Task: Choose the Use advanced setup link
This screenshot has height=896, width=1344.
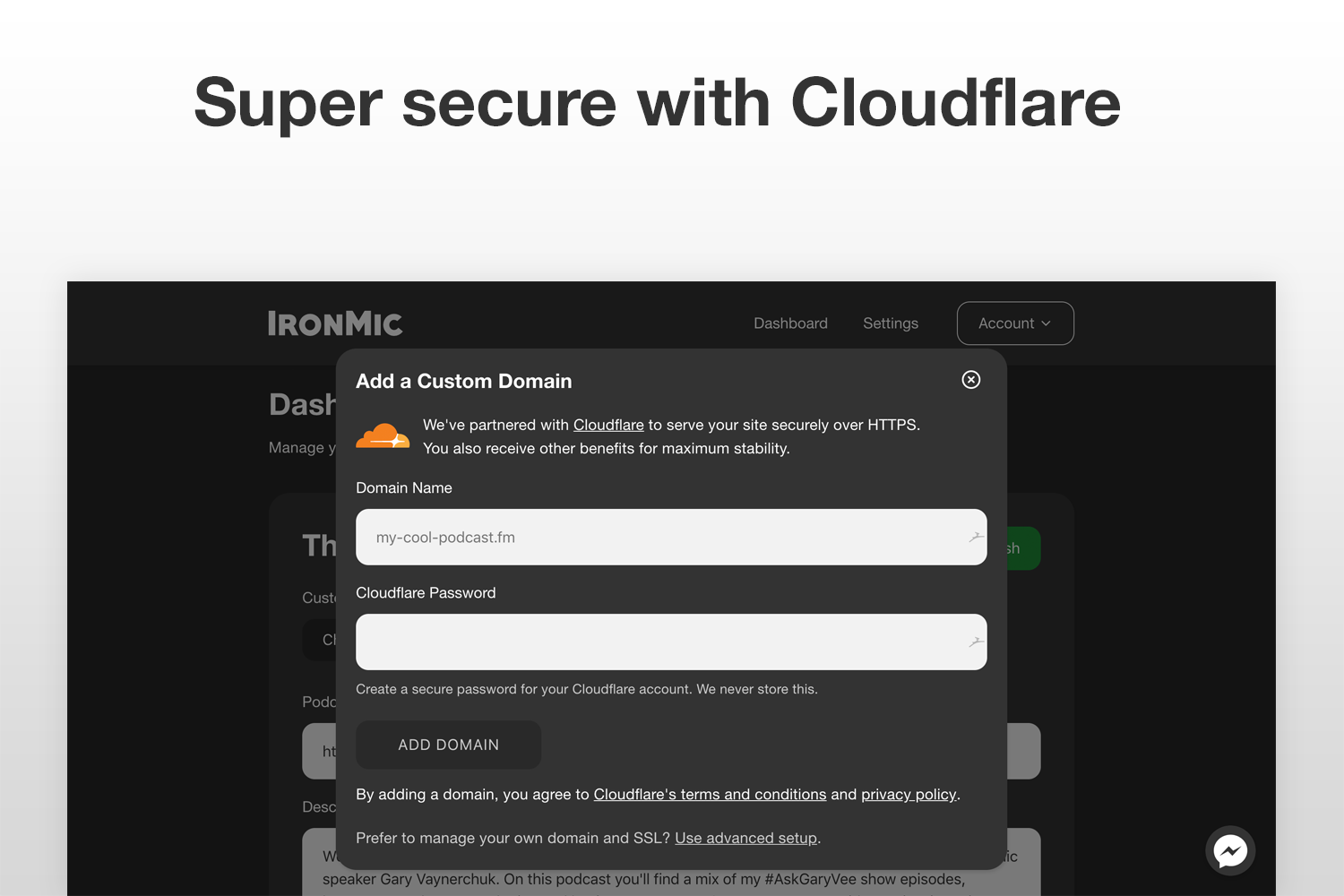Action: click(745, 839)
